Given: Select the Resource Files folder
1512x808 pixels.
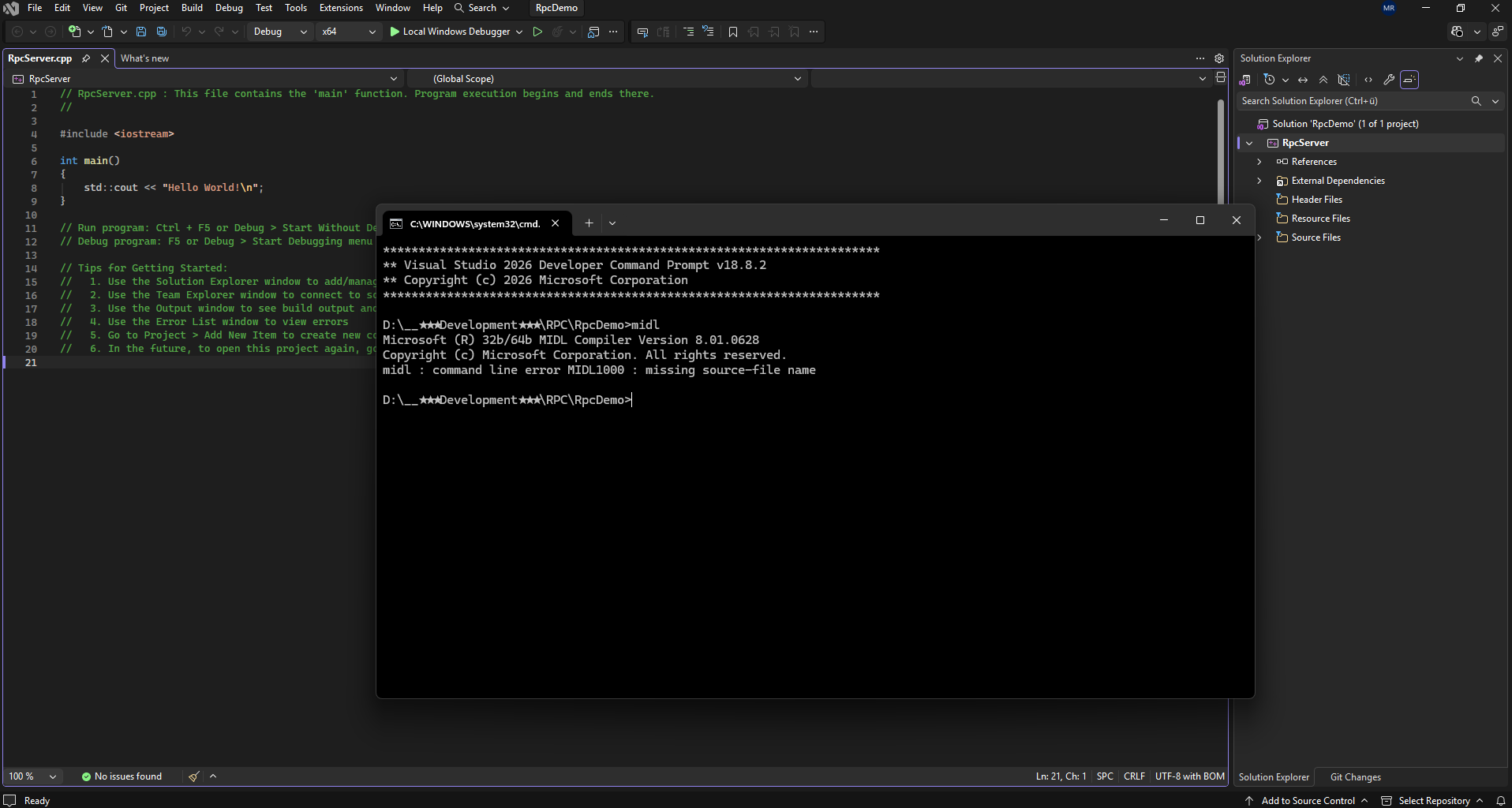Looking at the screenshot, I should click(x=1320, y=219).
